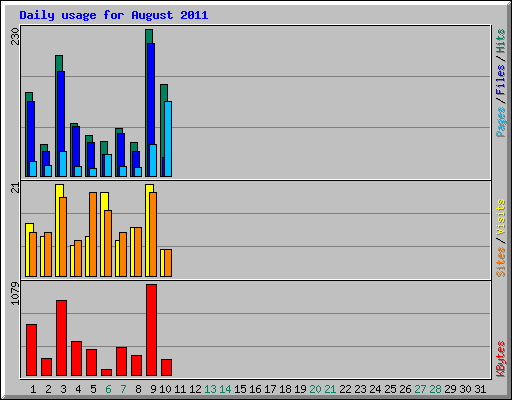Click day label "10" on the axis

165,389
